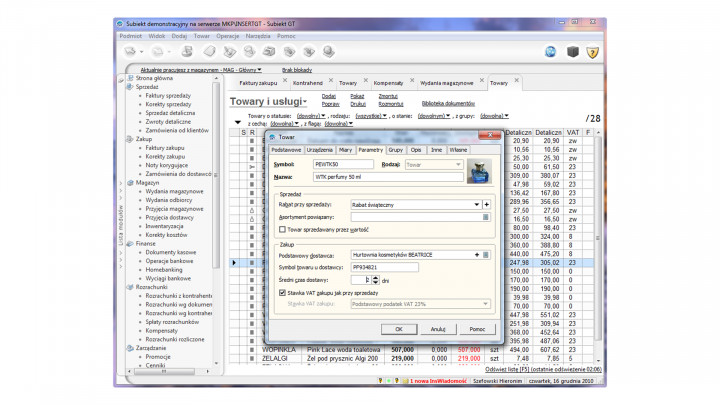Image resolution: width=720 pixels, height=405 pixels.
Task: Click the Sprzedaż module icon in the sidebar
Action: (131, 87)
